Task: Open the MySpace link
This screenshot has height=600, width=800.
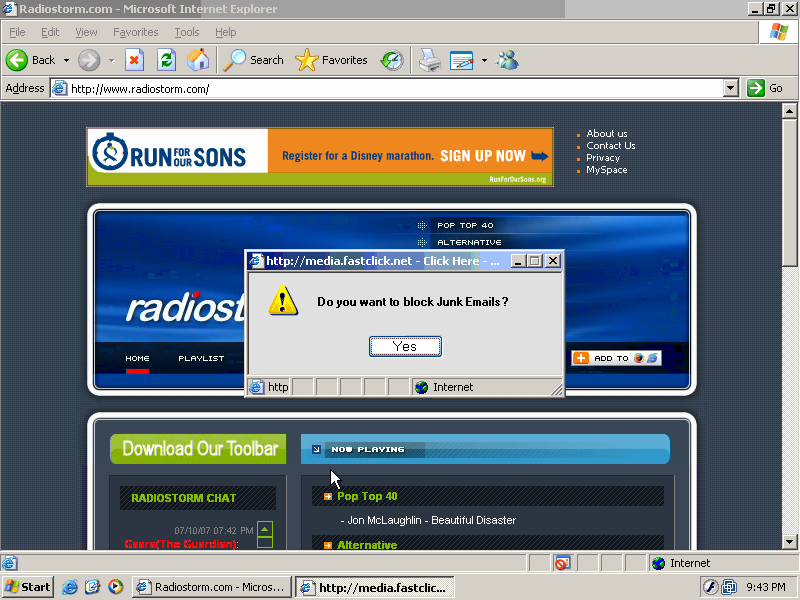Action: tap(607, 170)
